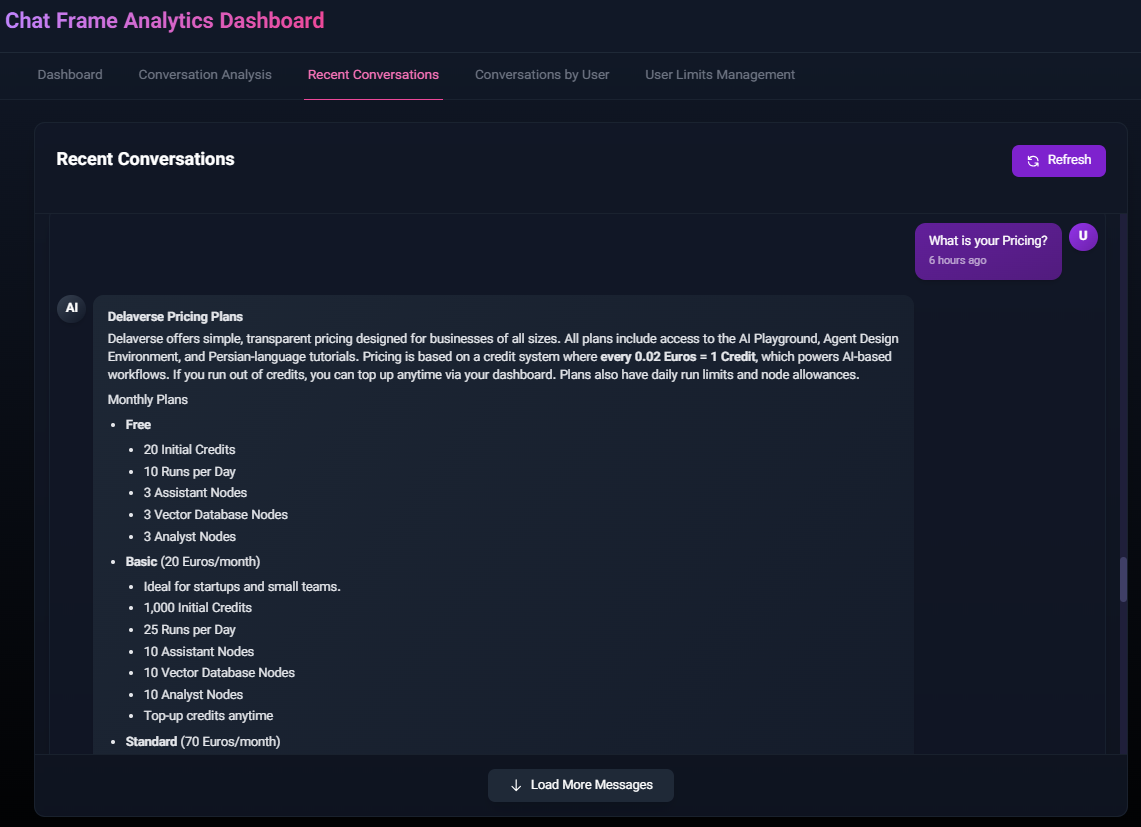The width and height of the screenshot is (1141, 827).
Task: Click the Standard (70 Euros/month) plan item
Action: point(203,742)
